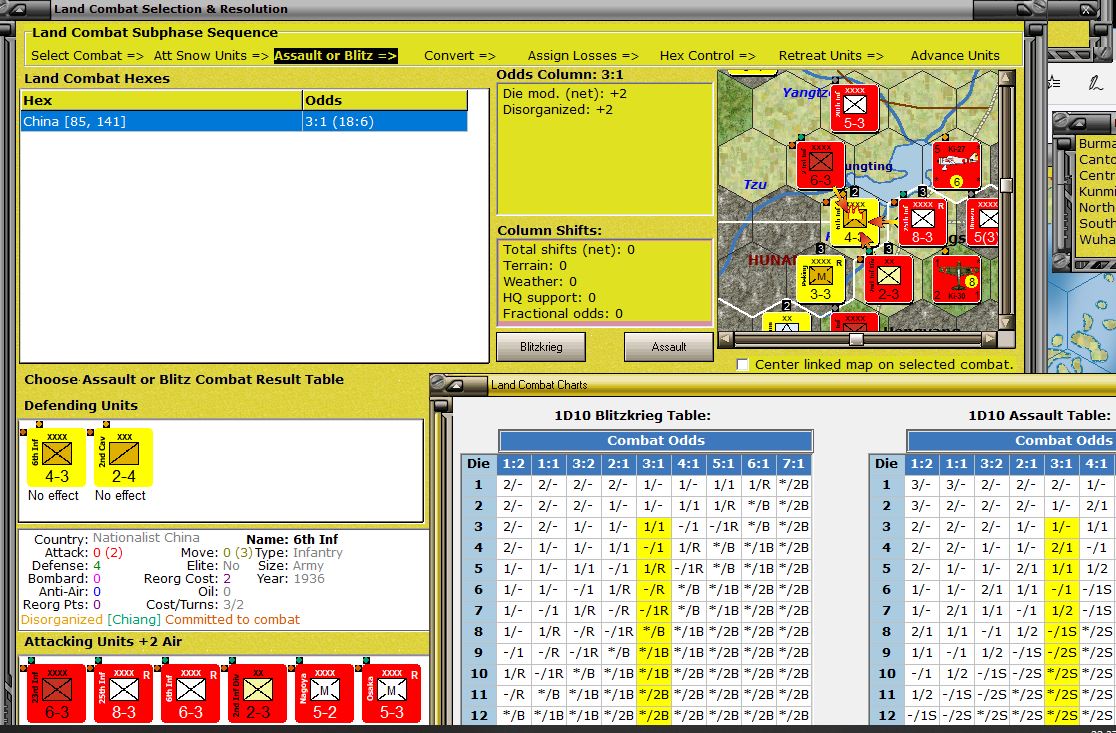Click the 3:1 header in Blitzkrieg table
The image size is (1116, 733).
pos(653,463)
